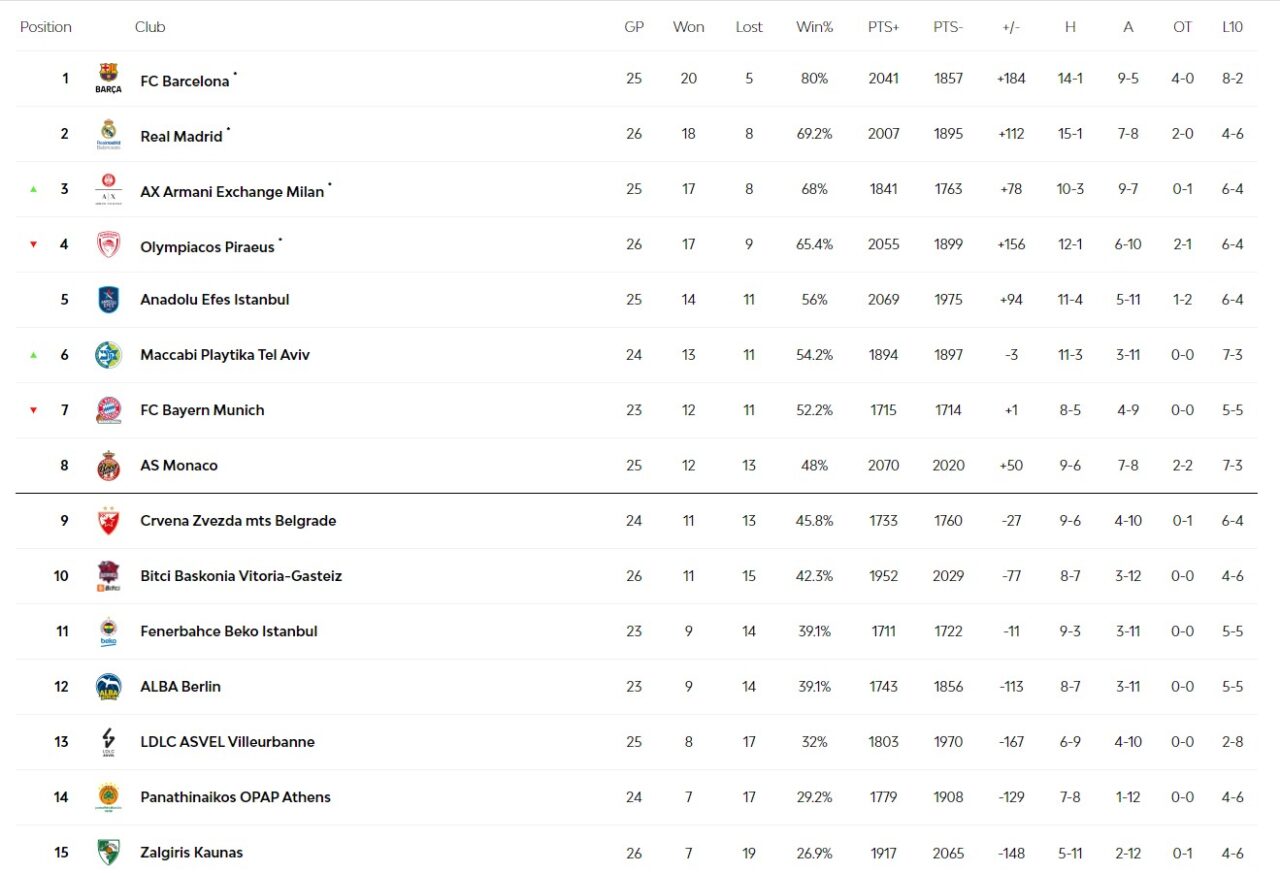1280x873 pixels.
Task: Open the Fenerbahce Beko Istanbul club page
Action: (229, 631)
